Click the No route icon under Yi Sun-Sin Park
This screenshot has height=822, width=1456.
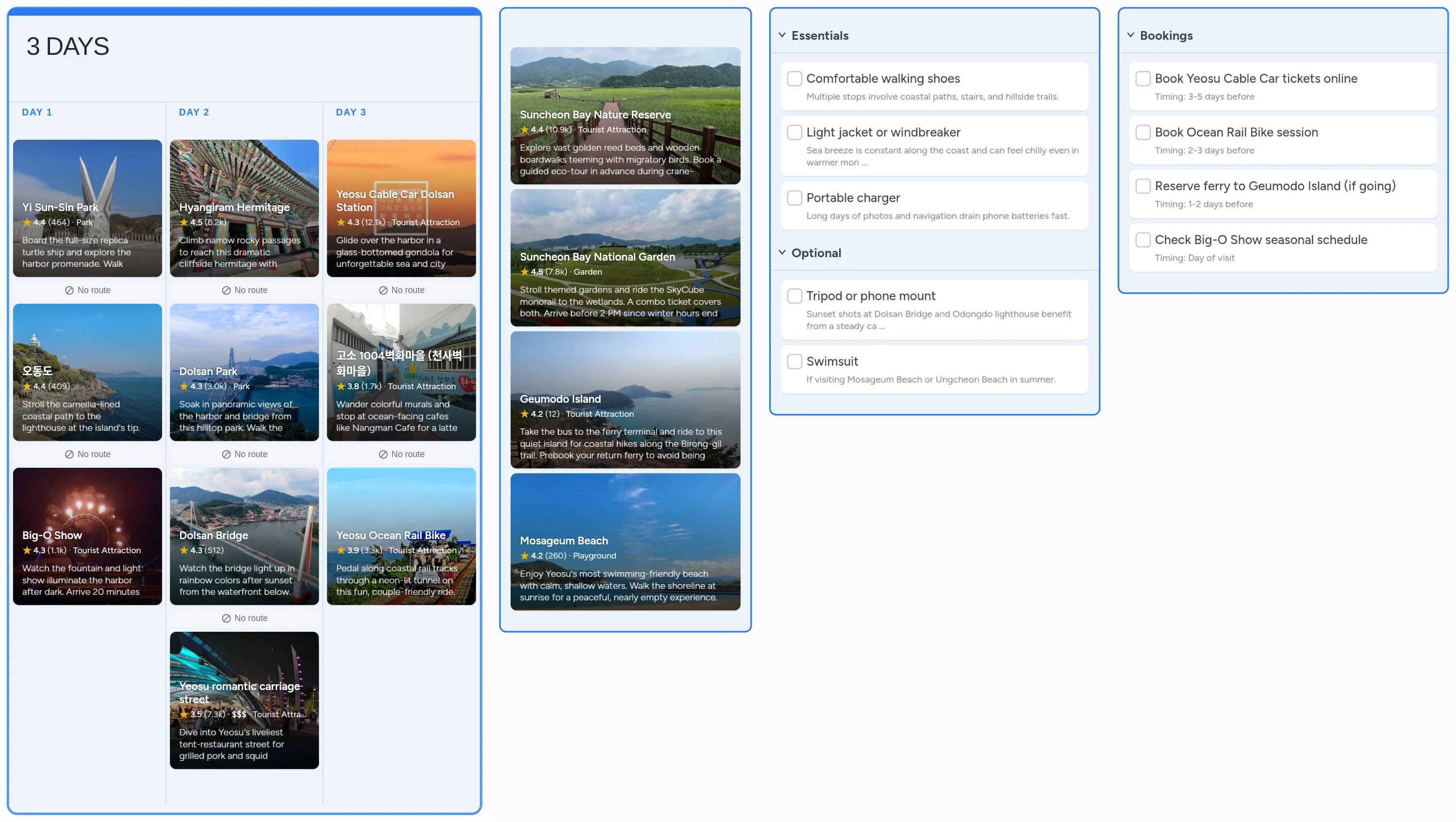coord(68,290)
